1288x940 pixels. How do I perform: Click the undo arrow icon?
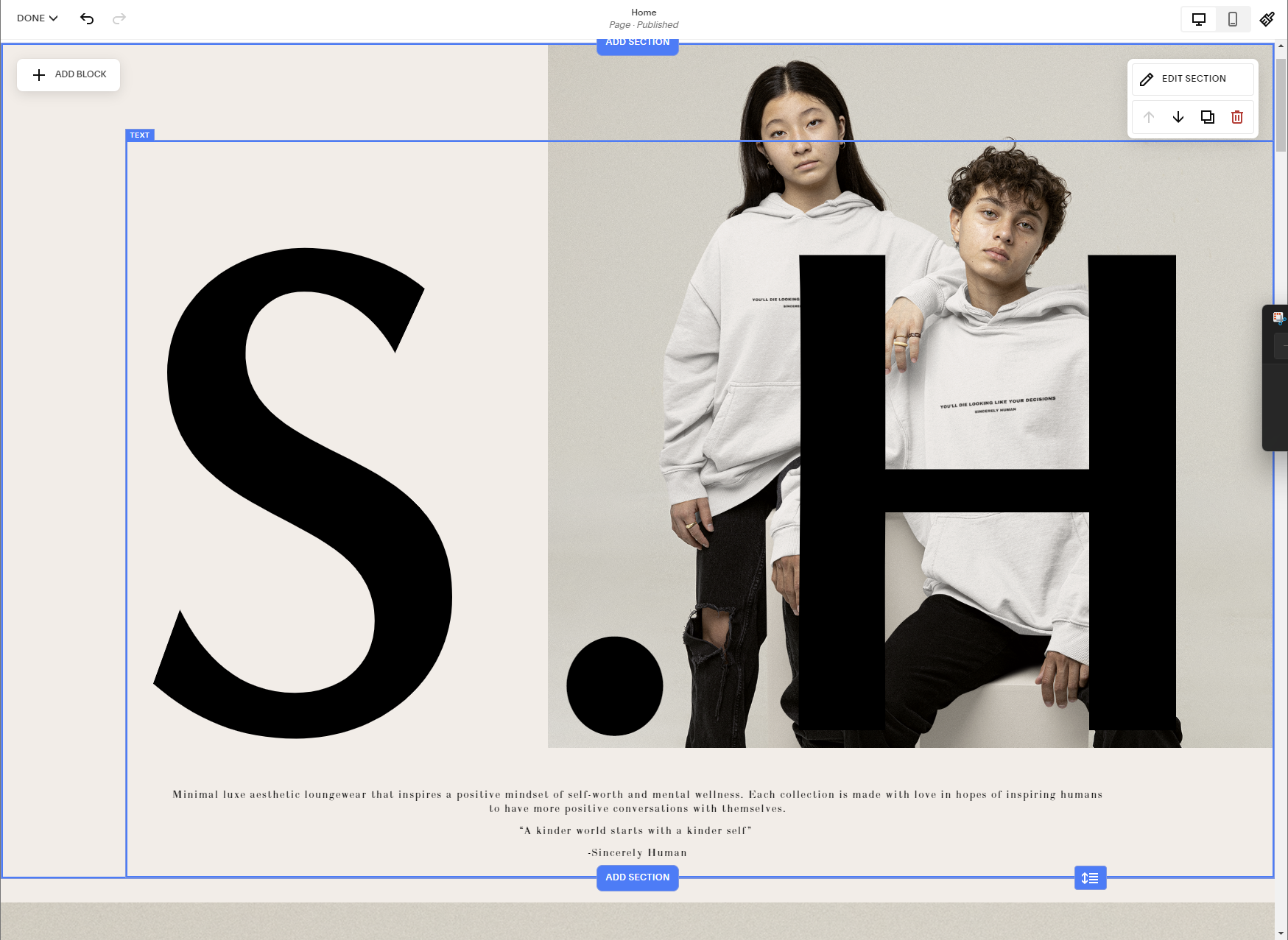click(x=87, y=18)
